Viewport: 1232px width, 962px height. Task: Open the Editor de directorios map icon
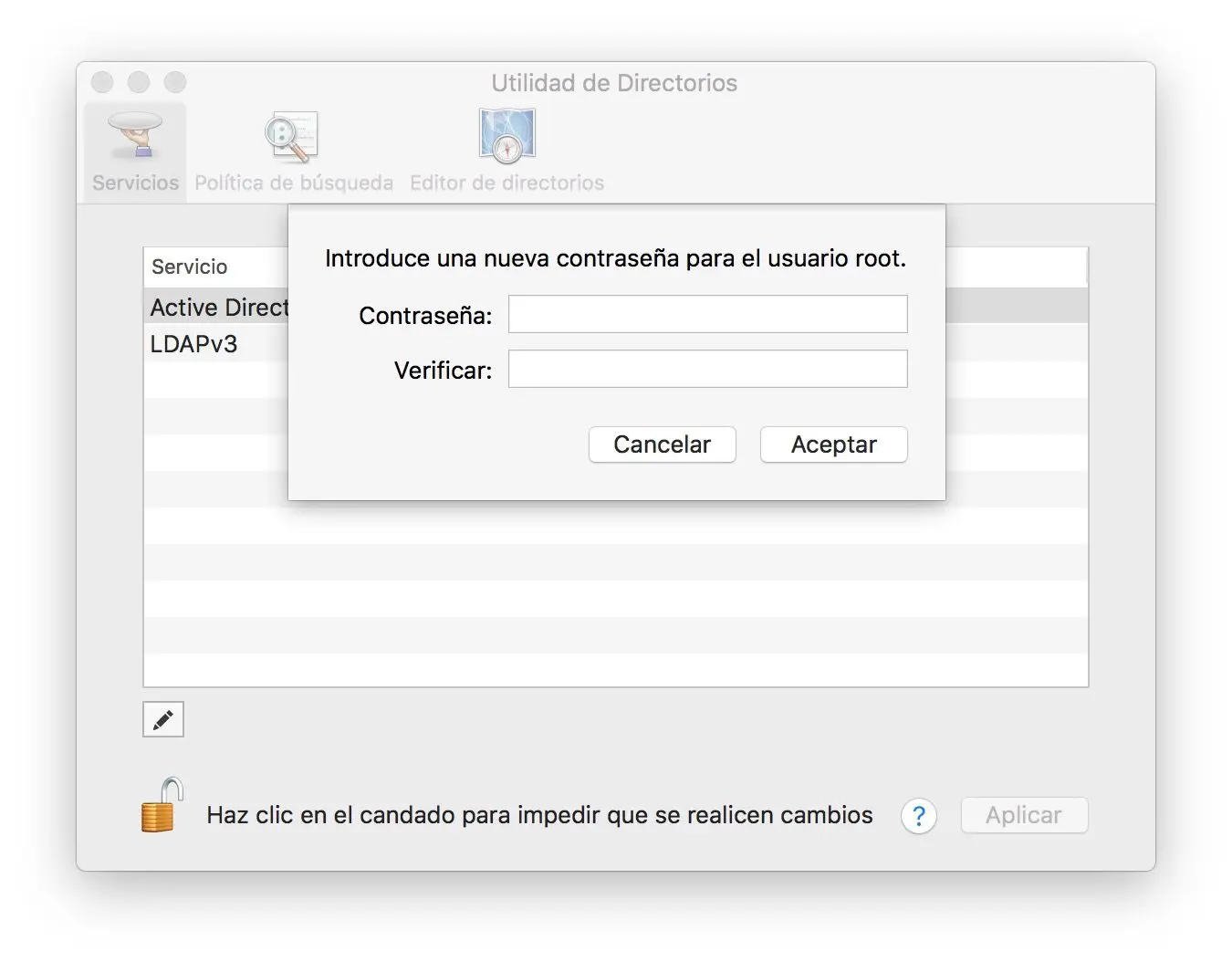[506, 135]
